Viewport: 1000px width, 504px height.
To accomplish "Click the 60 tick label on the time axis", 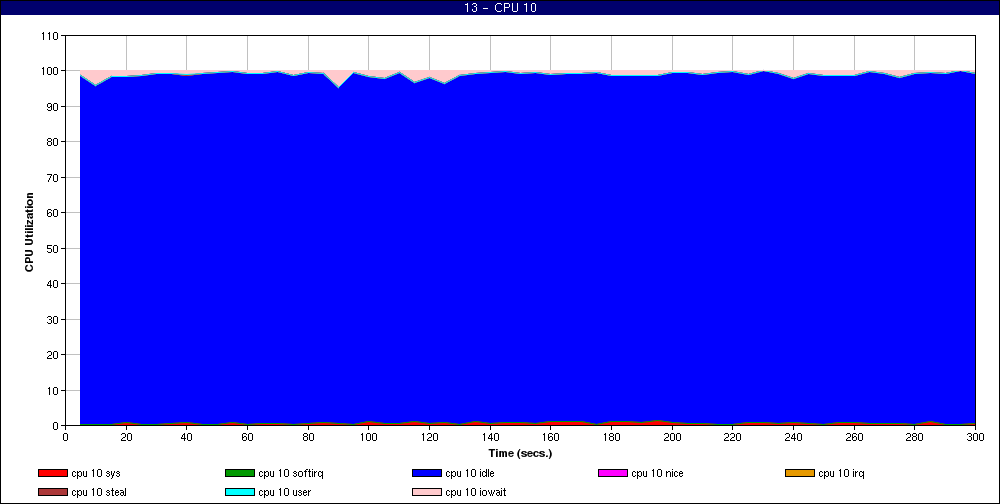I will click(x=247, y=437).
